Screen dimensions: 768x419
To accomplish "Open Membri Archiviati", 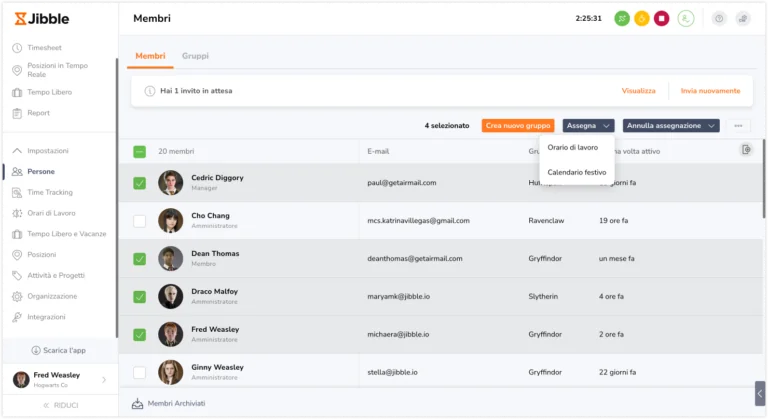I will (x=168, y=403).
